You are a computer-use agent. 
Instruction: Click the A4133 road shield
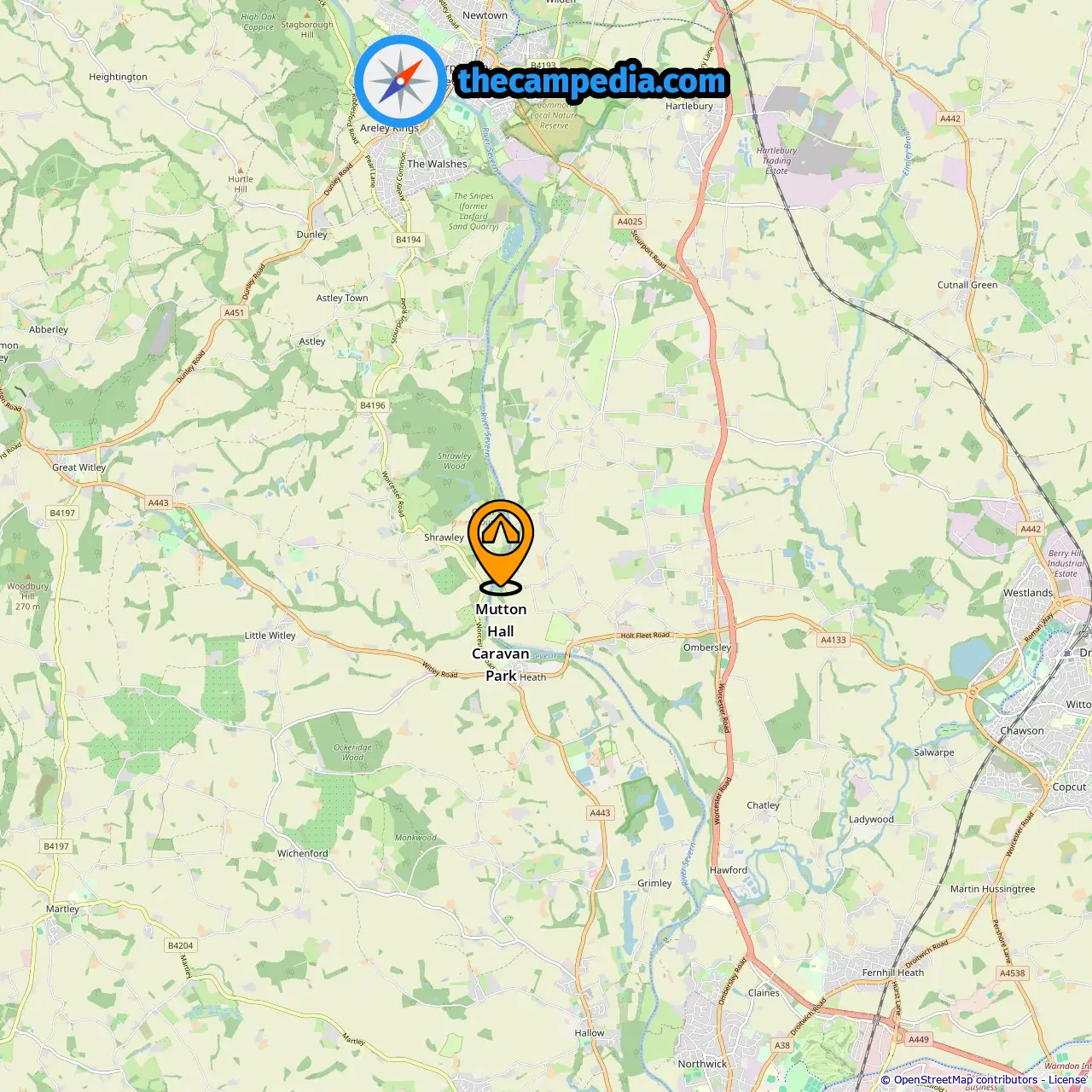pos(834,640)
